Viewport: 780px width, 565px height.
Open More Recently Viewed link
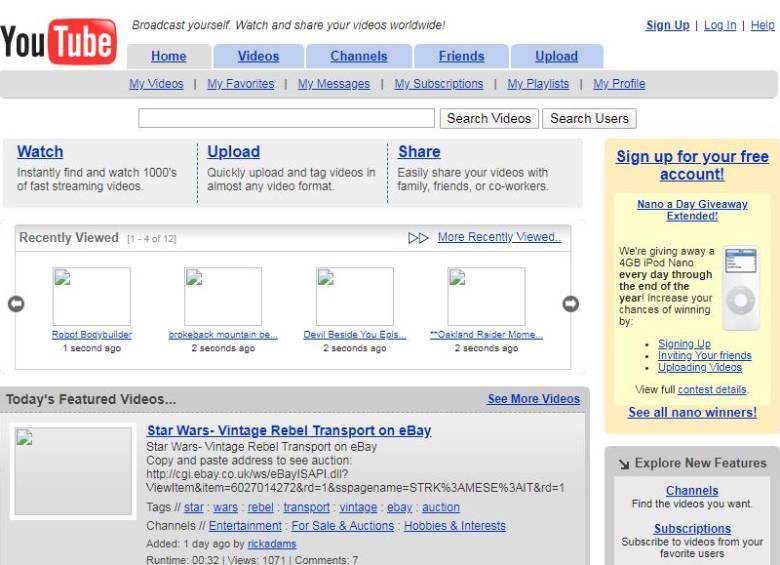tap(499, 237)
